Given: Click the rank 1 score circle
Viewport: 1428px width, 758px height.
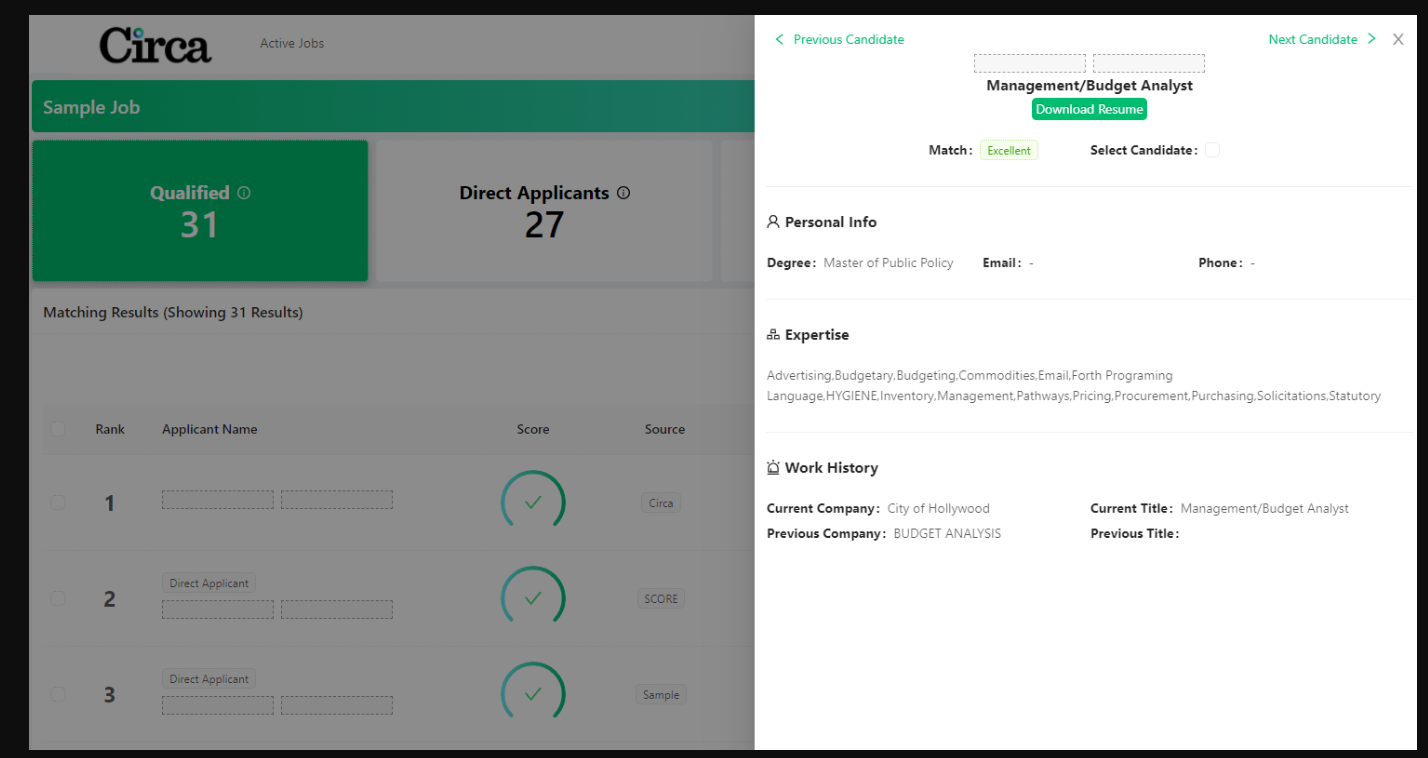Looking at the screenshot, I should click(x=533, y=502).
